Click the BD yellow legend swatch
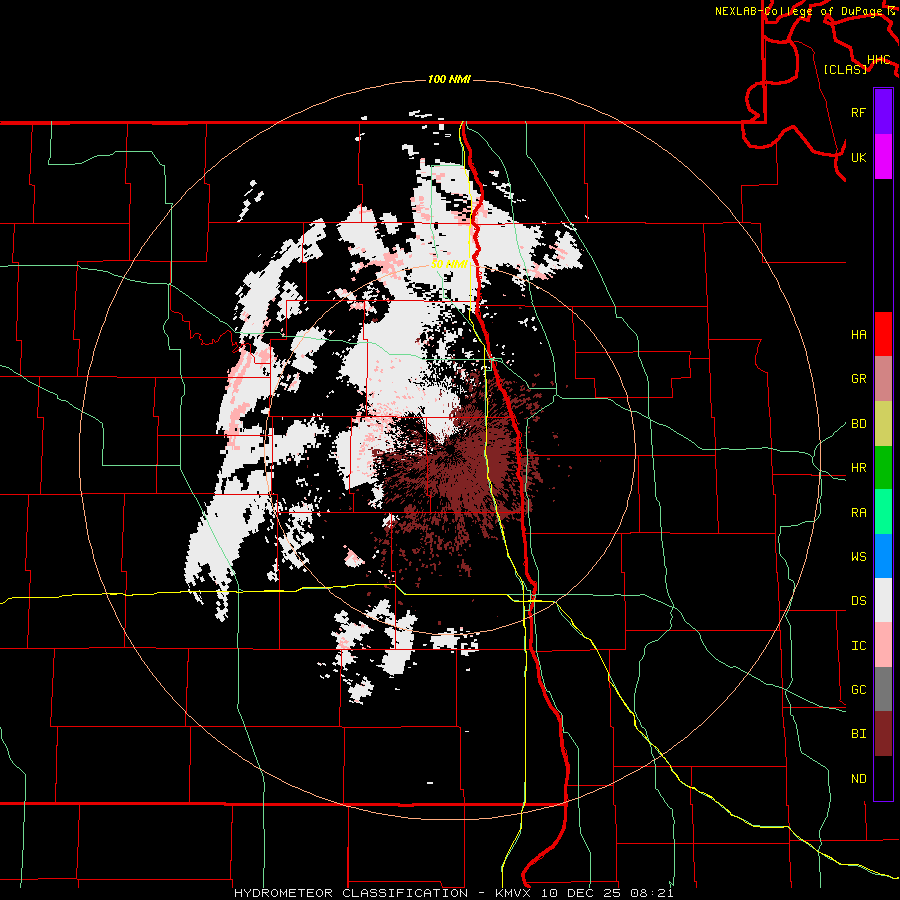 pos(883,423)
